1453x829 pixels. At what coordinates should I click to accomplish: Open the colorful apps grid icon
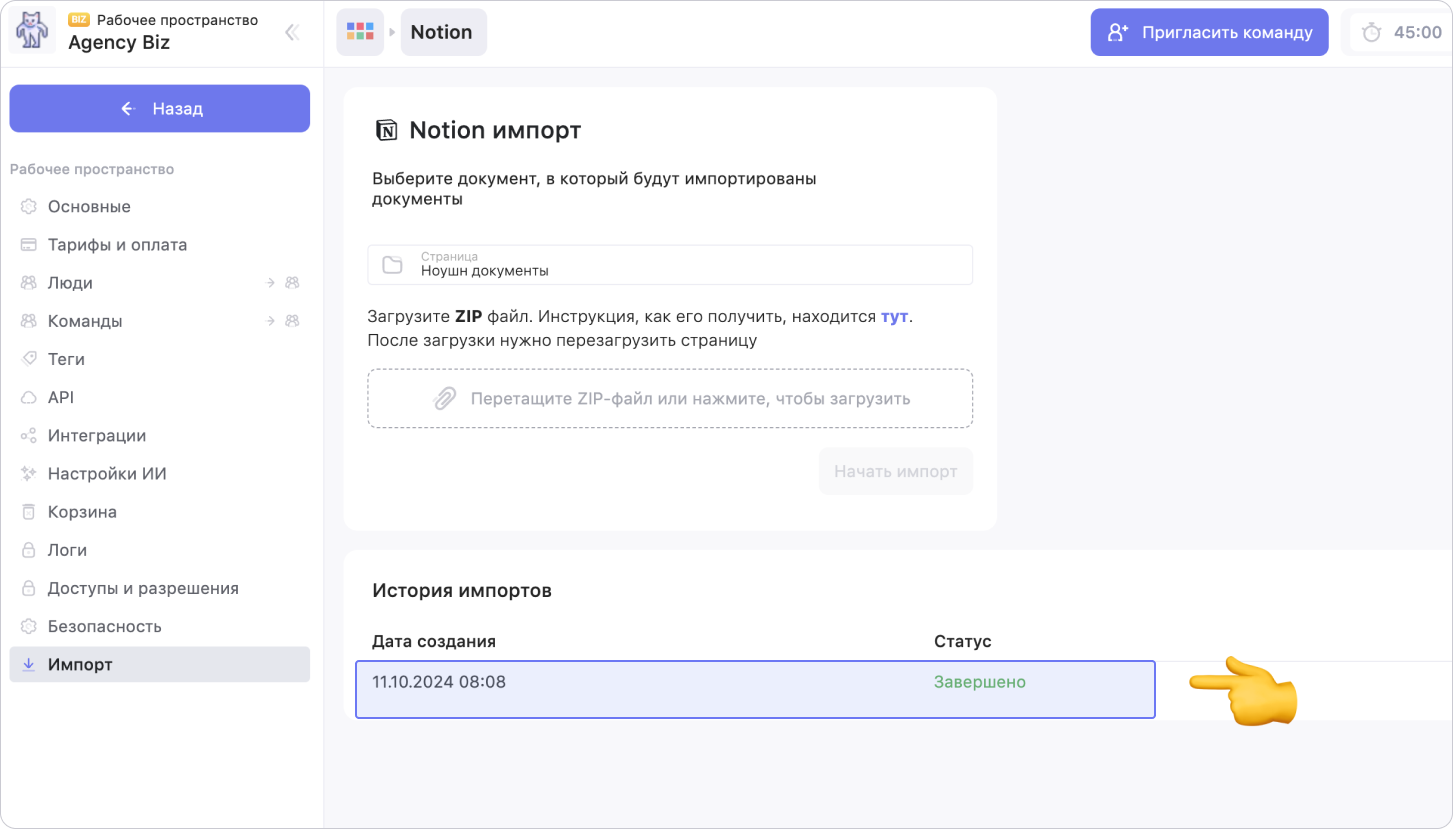(360, 32)
